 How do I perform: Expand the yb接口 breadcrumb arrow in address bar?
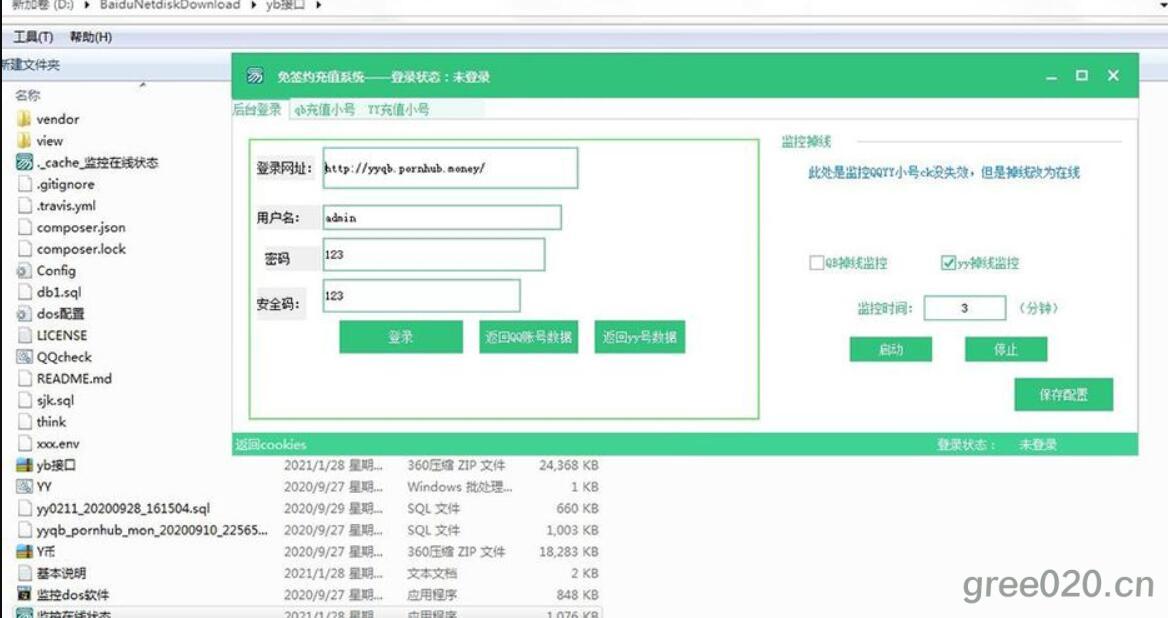point(319,5)
